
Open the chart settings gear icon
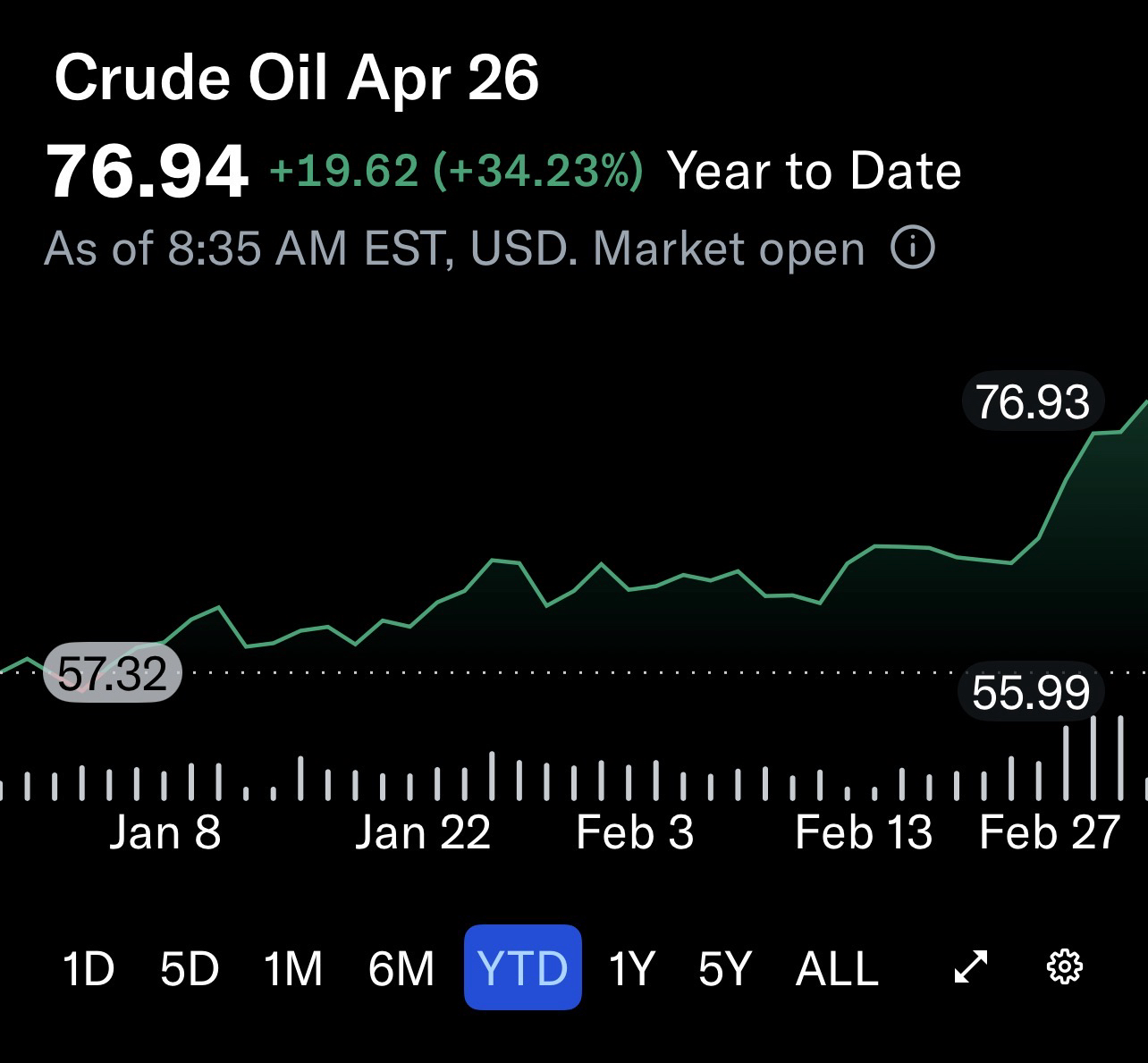(1064, 966)
